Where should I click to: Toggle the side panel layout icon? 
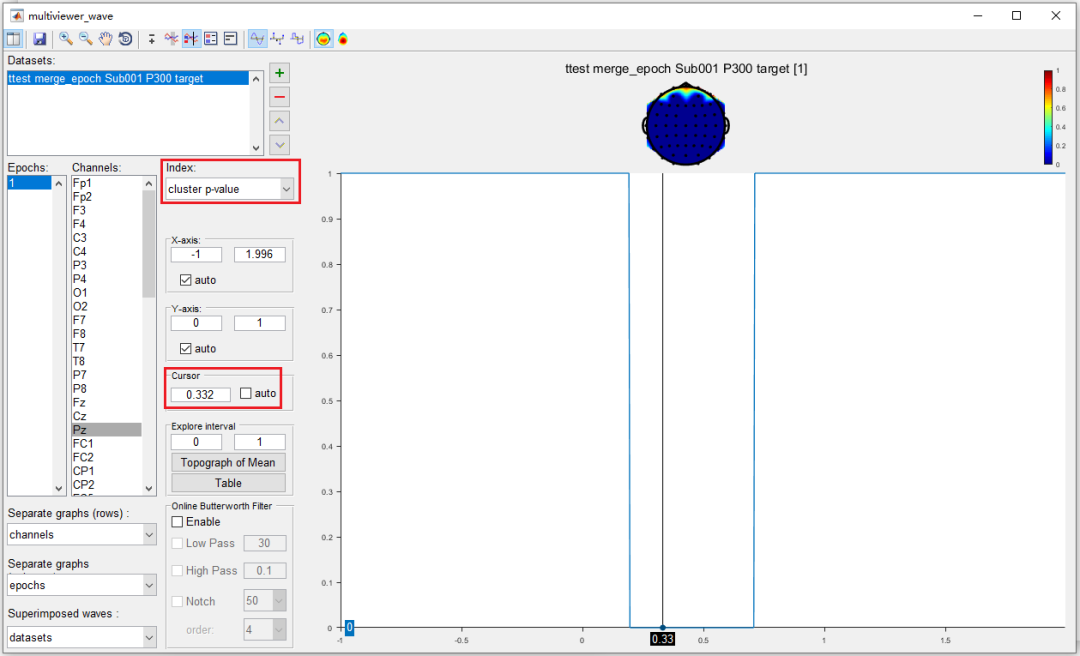coord(14,39)
